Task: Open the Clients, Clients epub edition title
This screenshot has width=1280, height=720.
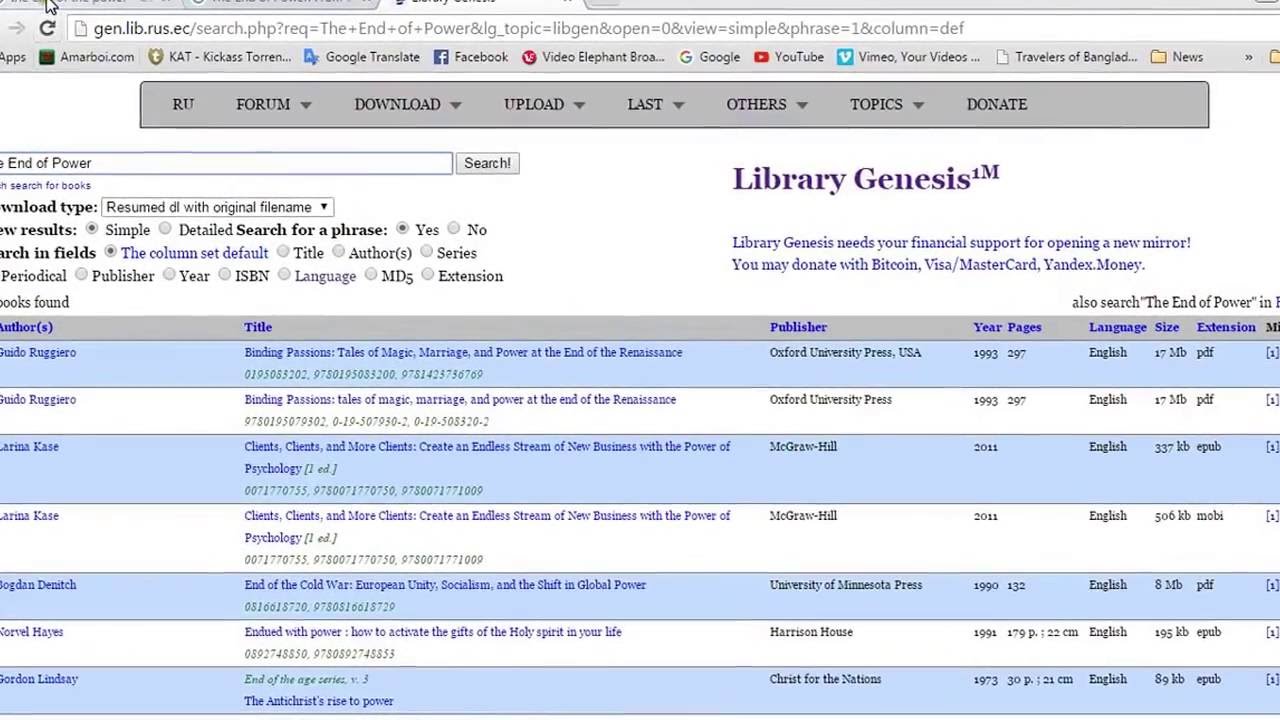Action: pos(487,457)
